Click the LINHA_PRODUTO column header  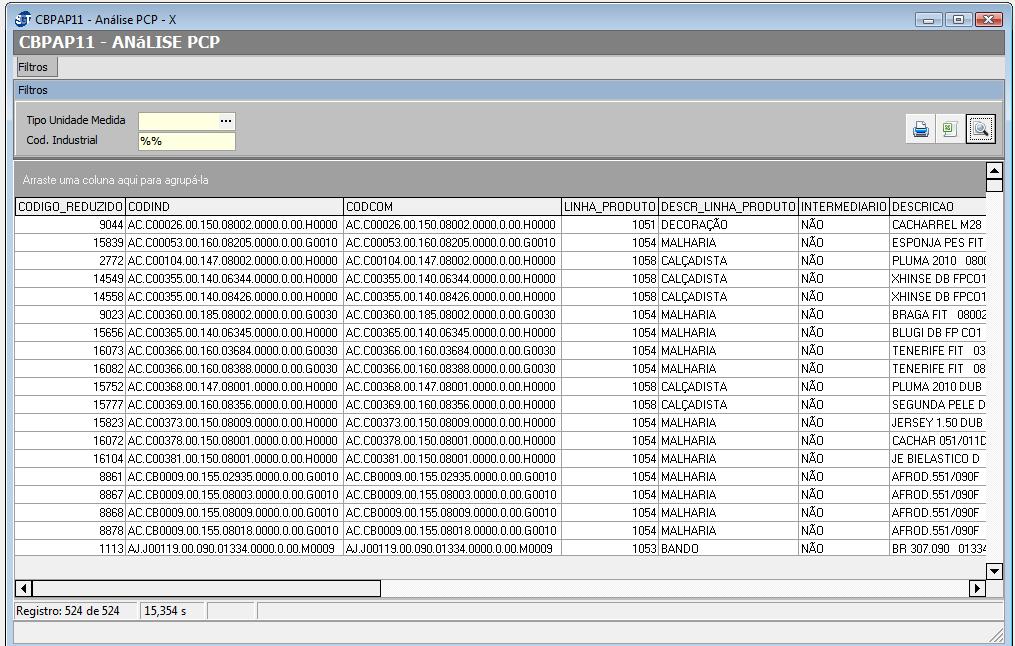(x=609, y=207)
